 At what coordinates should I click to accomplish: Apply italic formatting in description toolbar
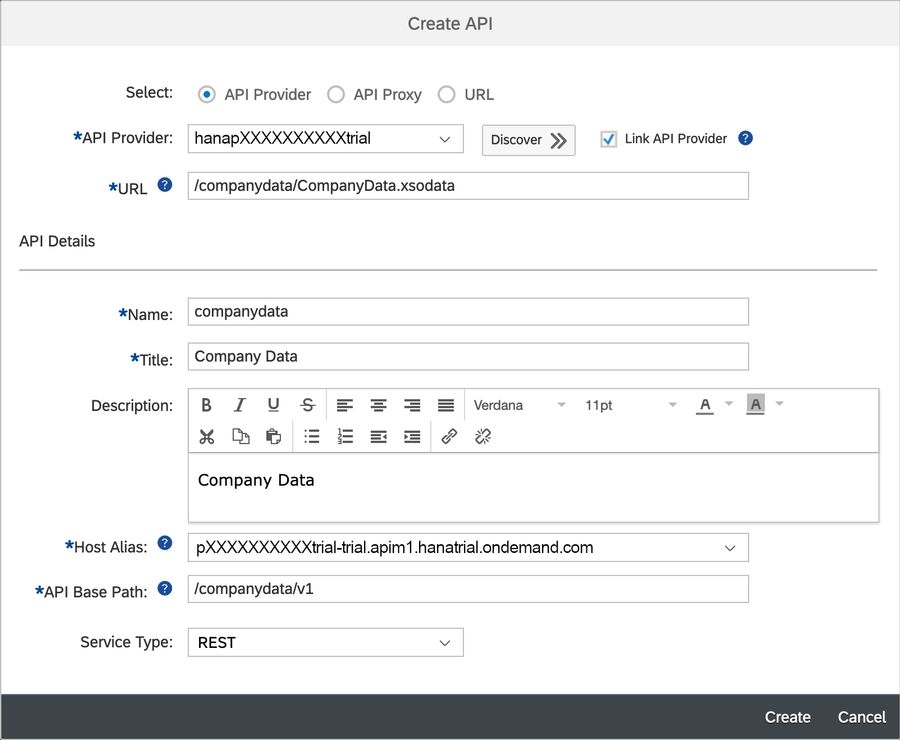[x=240, y=405]
